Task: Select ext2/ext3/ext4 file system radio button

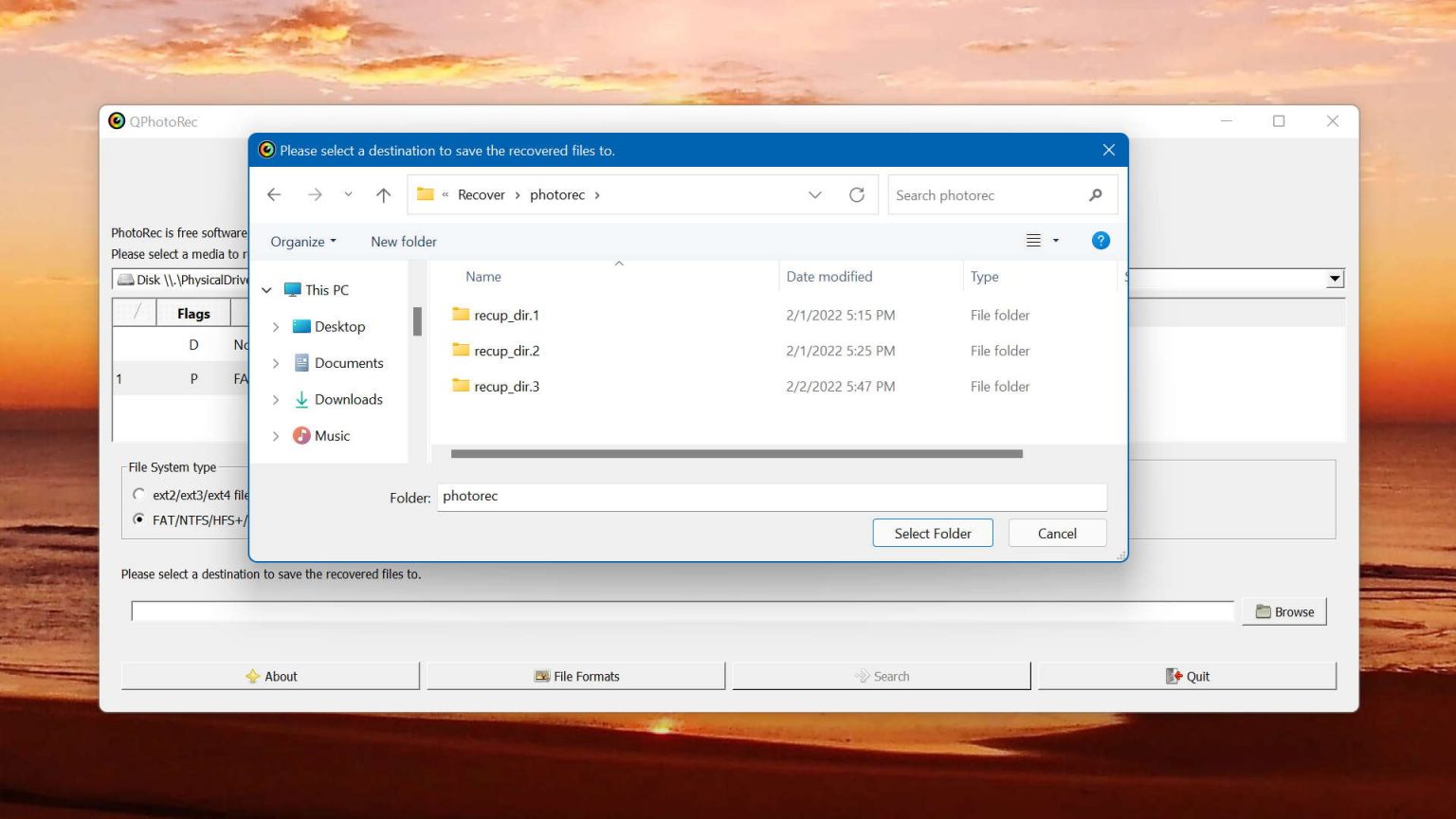Action: pyautogui.click(x=139, y=495)
